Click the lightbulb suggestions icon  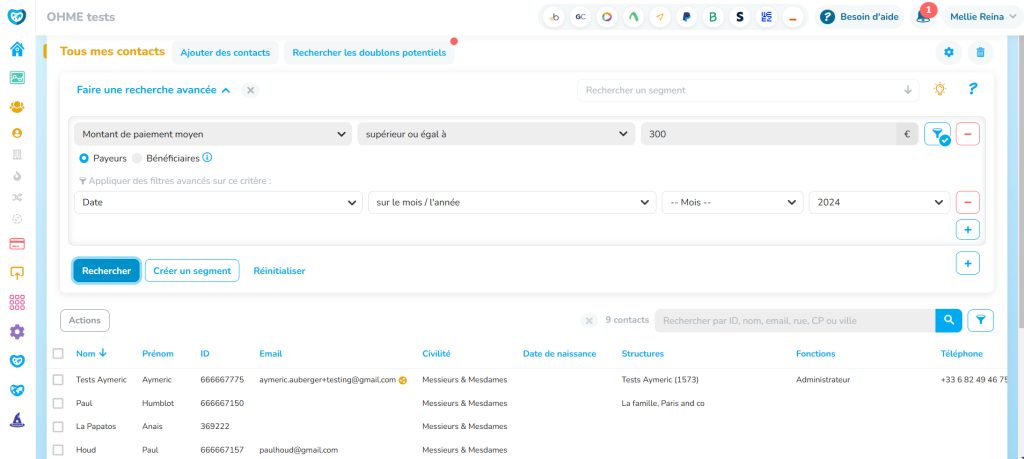tap(939, 89)
